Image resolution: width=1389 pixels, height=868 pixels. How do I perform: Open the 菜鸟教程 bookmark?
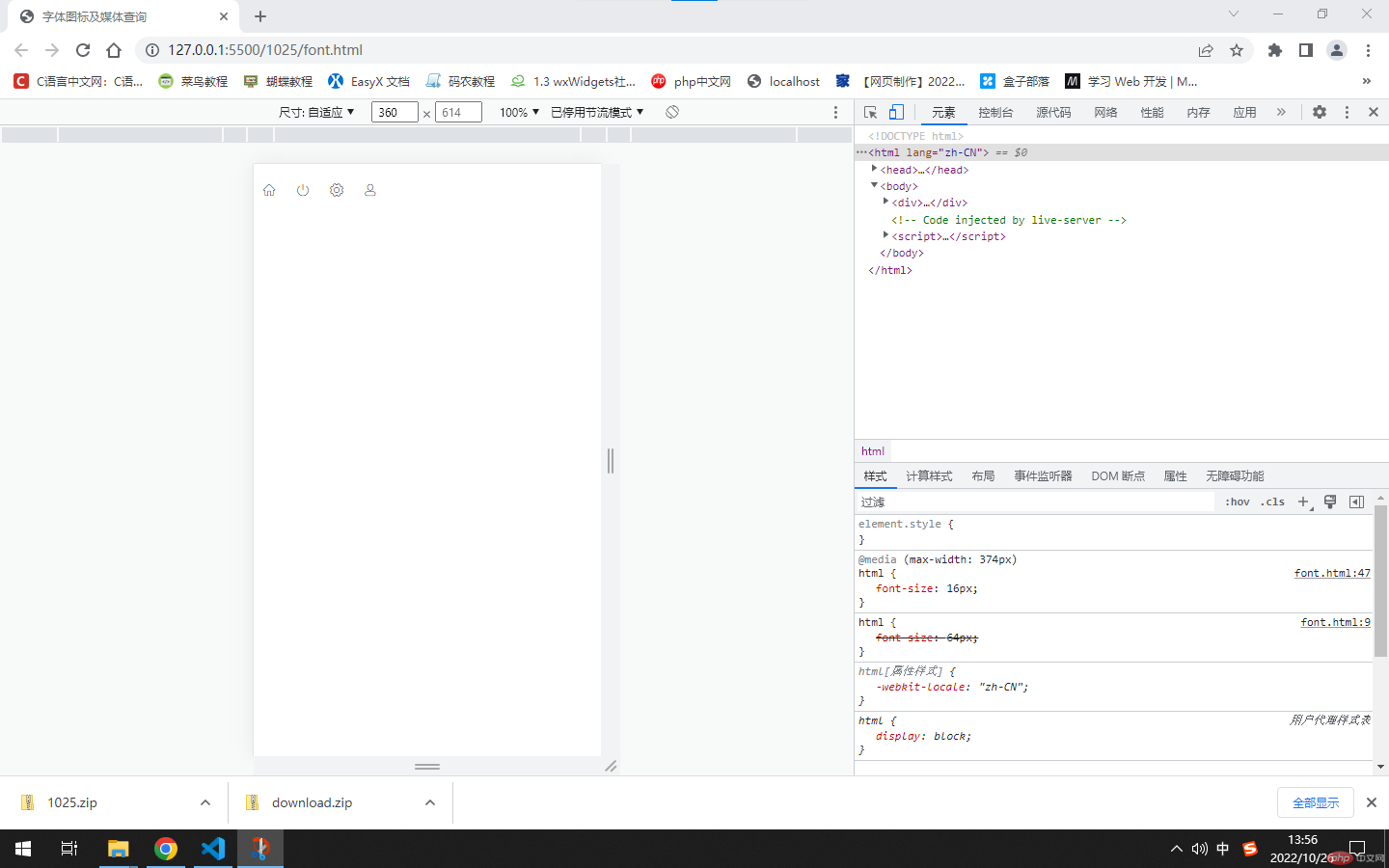click(x=193, y=81)
